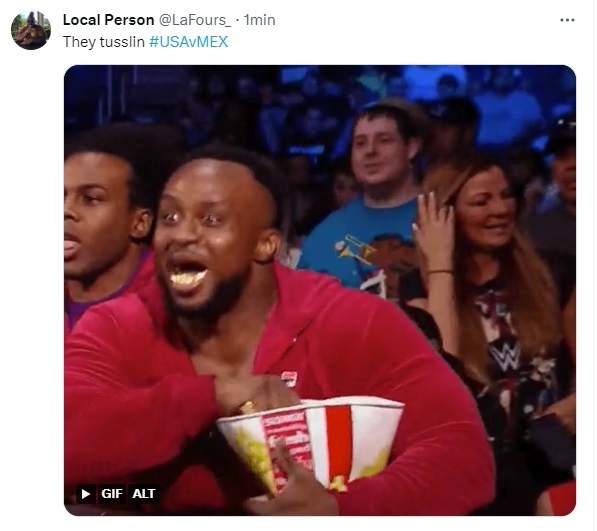Viewport: 597px width, 531px height.
Task: Click the Local Person display name
Action: tap(109, 20)
